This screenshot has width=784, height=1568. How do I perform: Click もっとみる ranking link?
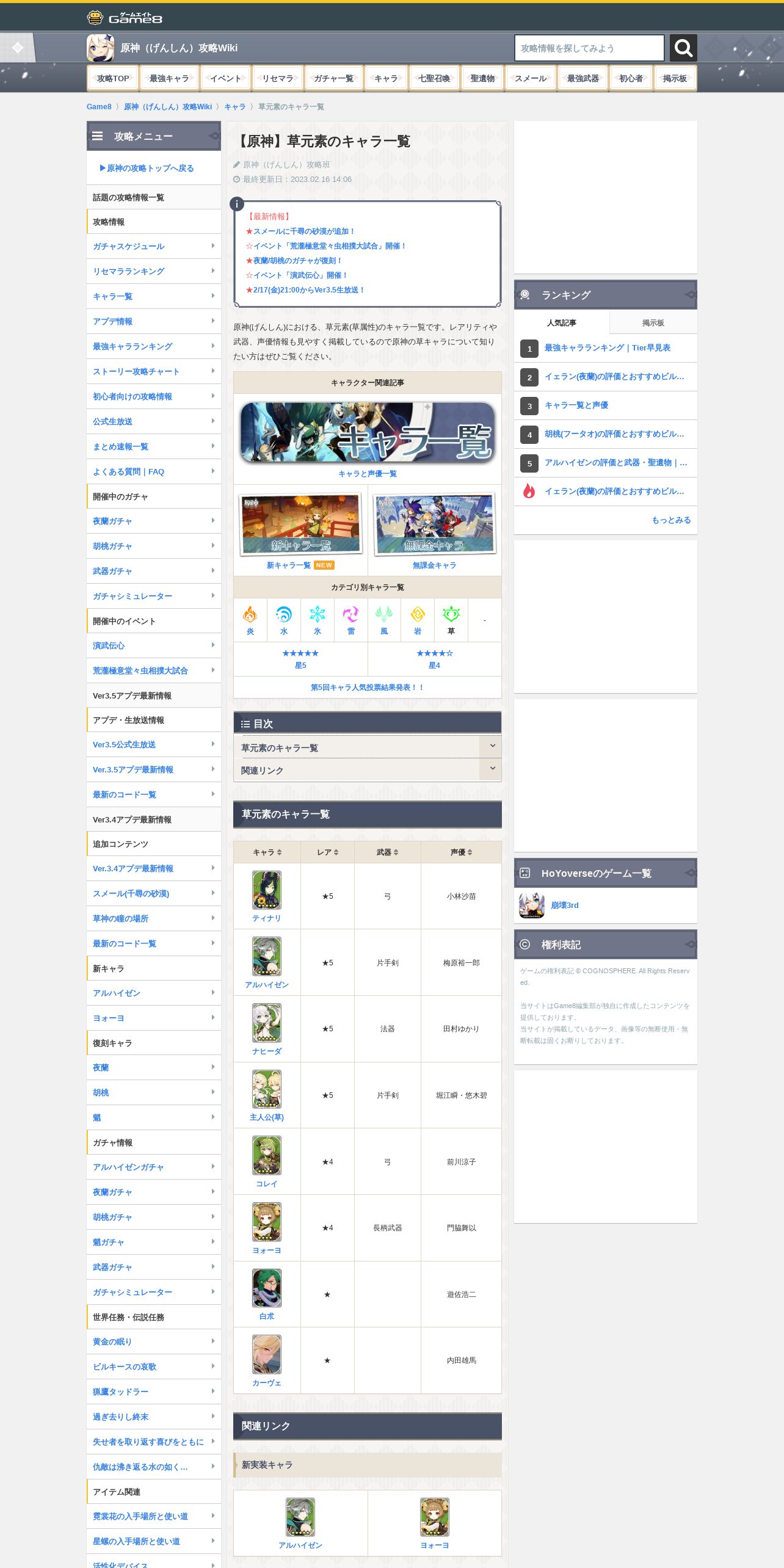[x=671, y=520]
